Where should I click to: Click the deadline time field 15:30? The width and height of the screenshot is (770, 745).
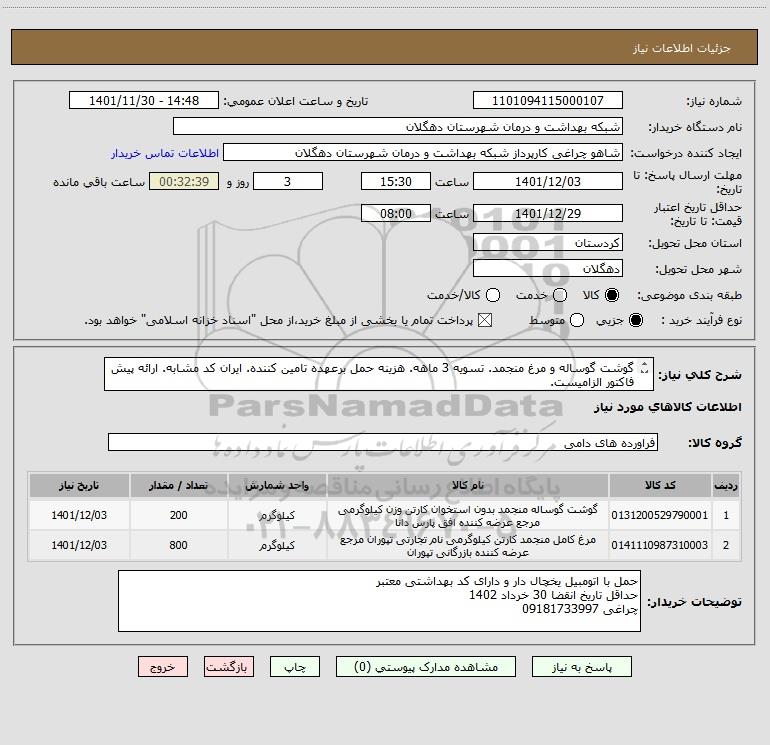coord(396,181)
